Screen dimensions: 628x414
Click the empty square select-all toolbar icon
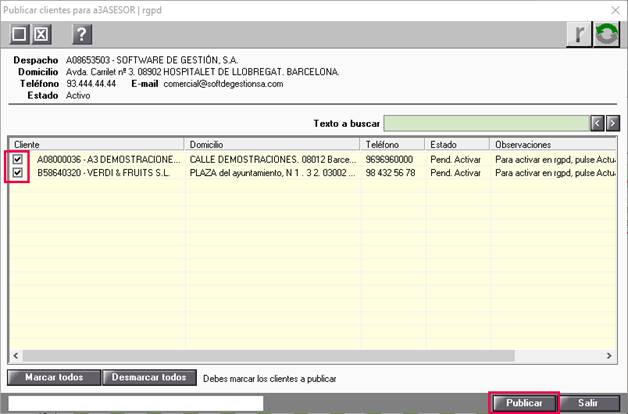coord(19,34)
